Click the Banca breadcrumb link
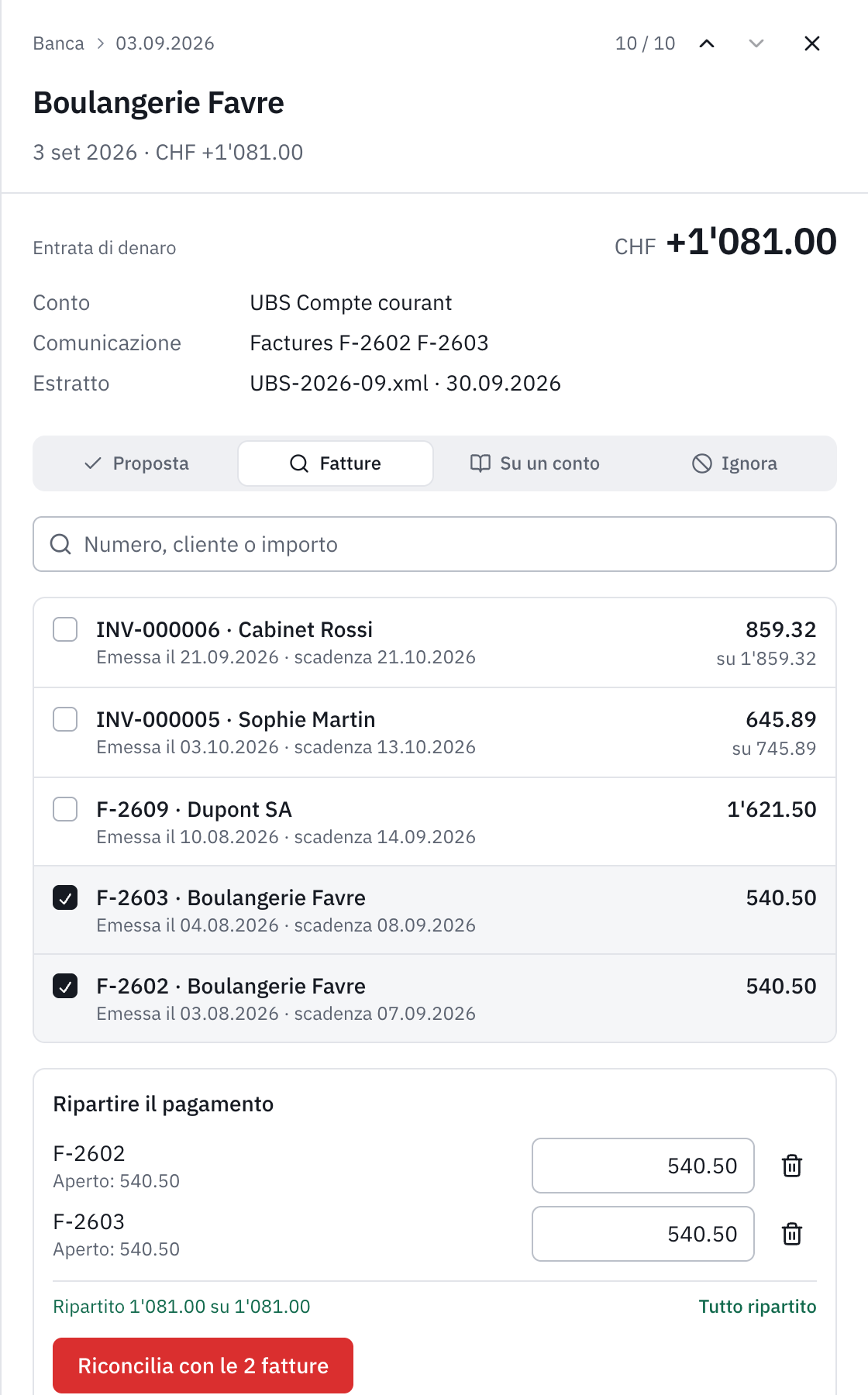Image resolution: width=868 pixels, height=1395 pixels. coord(58,43)
